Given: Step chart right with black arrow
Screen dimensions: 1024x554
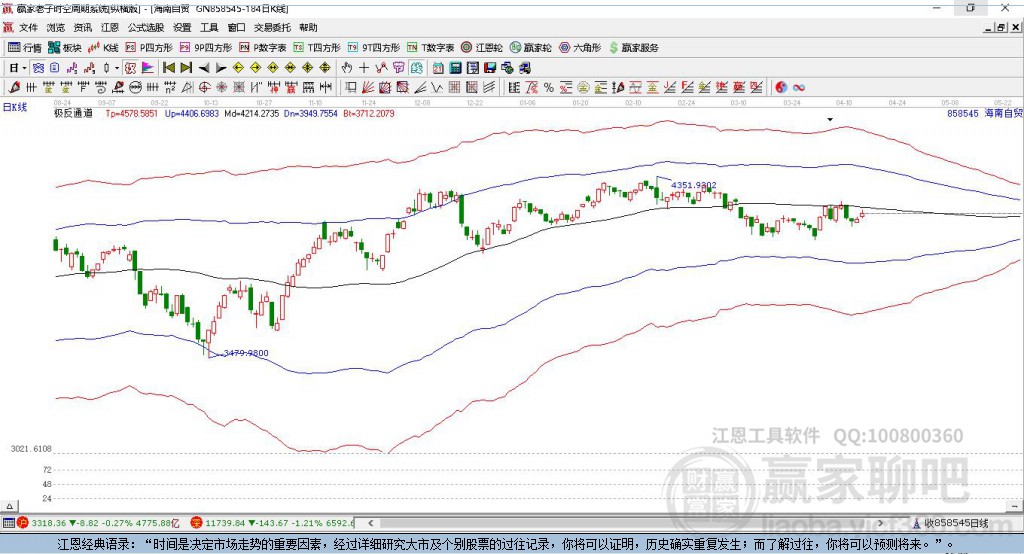Looking at the screenshot, I should [x=221, y=68].
